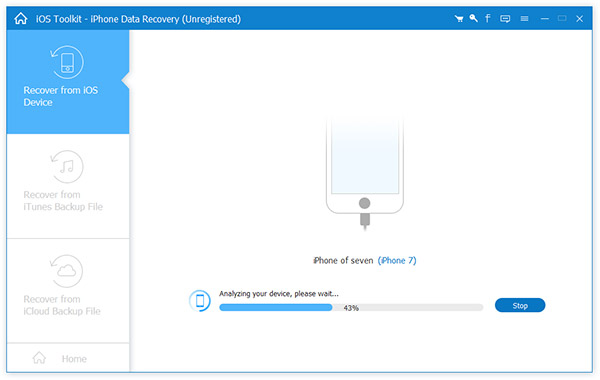Open the Facebook share icon
This screenshot has width=600, height=380.
tap(488, 18)
